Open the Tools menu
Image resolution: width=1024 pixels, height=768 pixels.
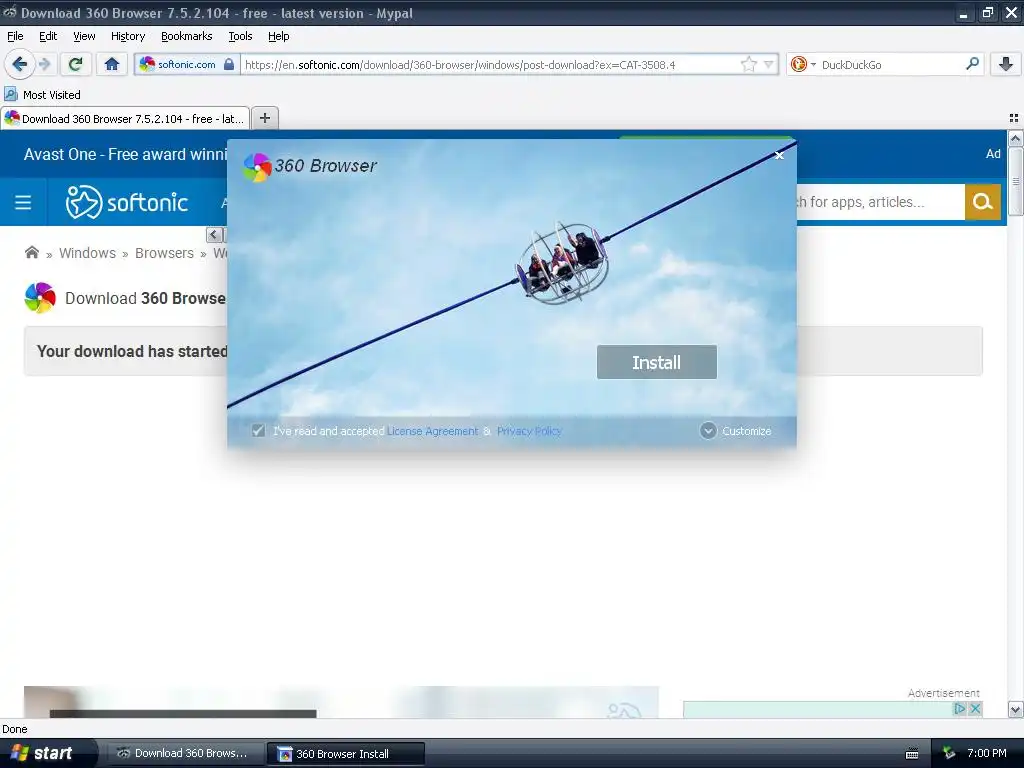coord(240,36)
